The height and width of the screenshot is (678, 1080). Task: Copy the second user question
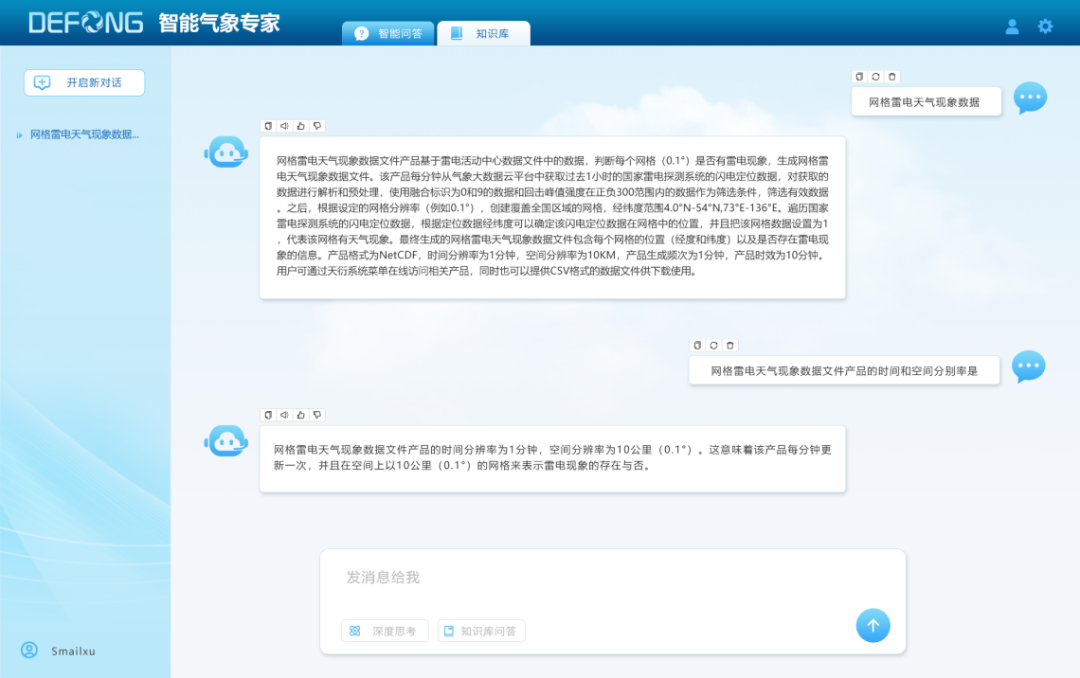point(697,345)
